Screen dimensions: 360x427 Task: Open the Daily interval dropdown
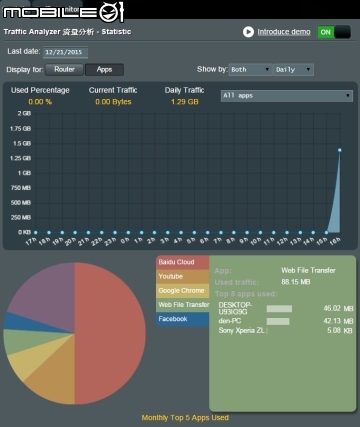point(293,69)
